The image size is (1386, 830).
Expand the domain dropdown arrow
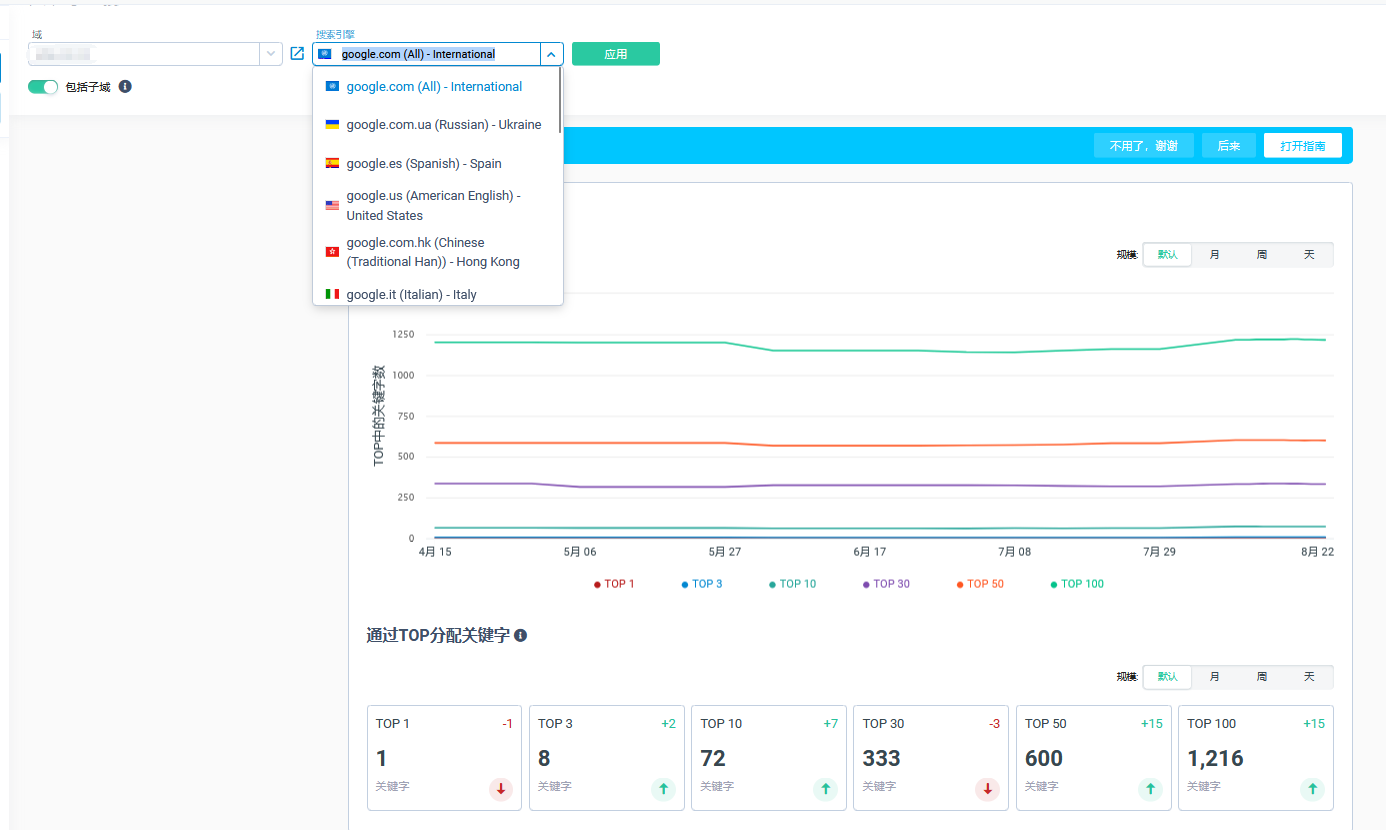271,54
